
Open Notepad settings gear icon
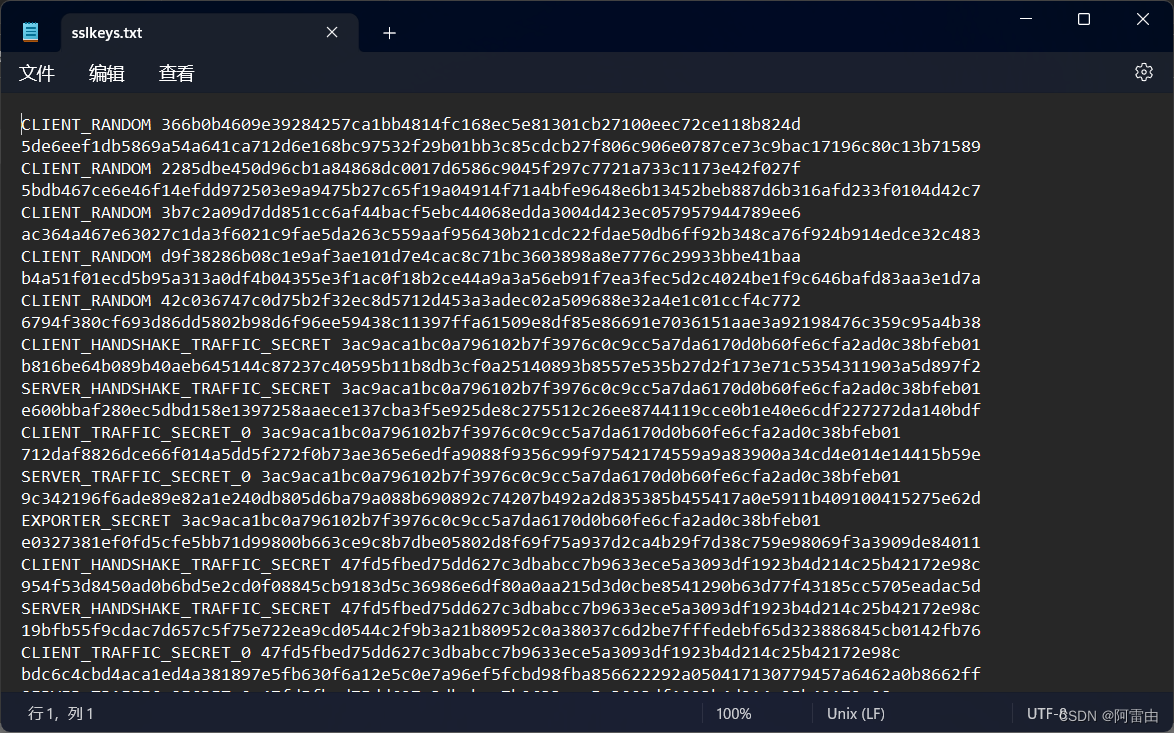click(1143, 73)
